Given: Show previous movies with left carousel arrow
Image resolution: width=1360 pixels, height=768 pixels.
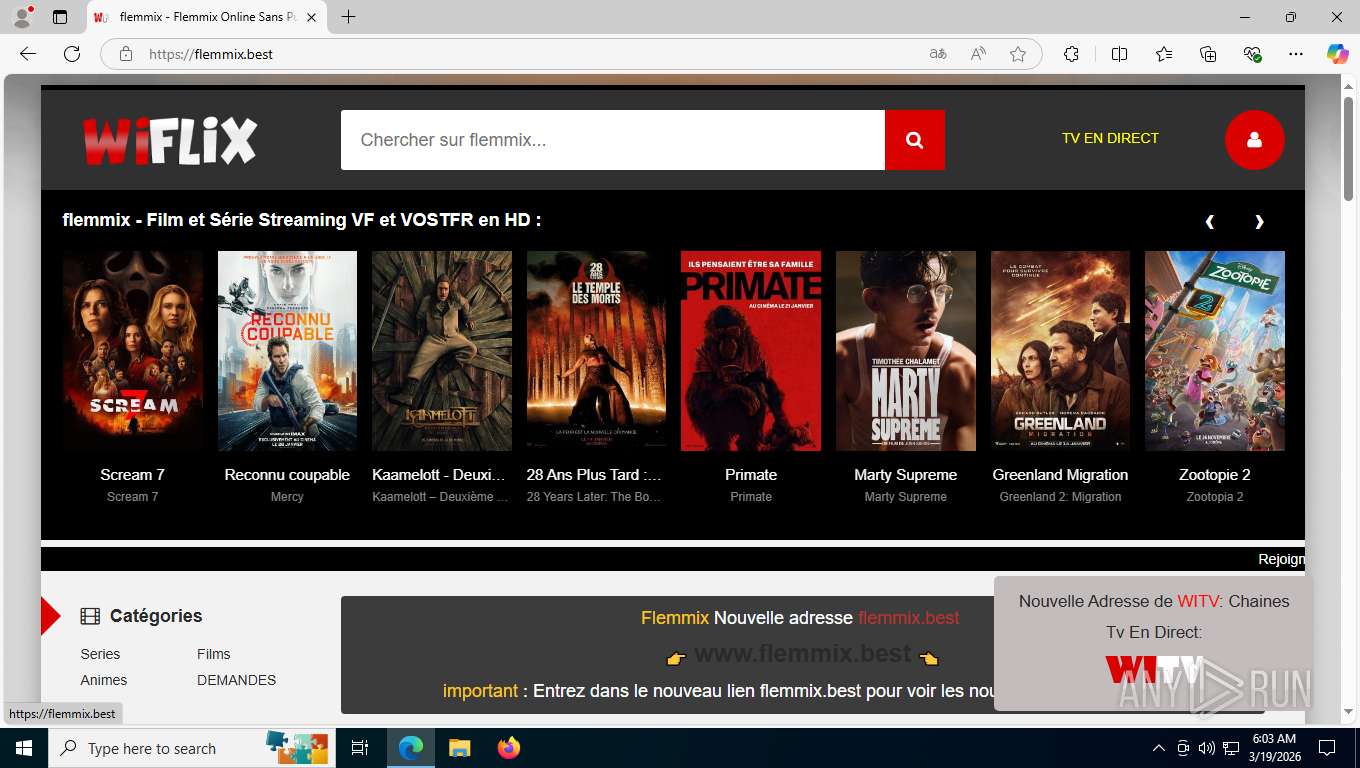Looking at the screenshot, I should [x=1210, y=222].
